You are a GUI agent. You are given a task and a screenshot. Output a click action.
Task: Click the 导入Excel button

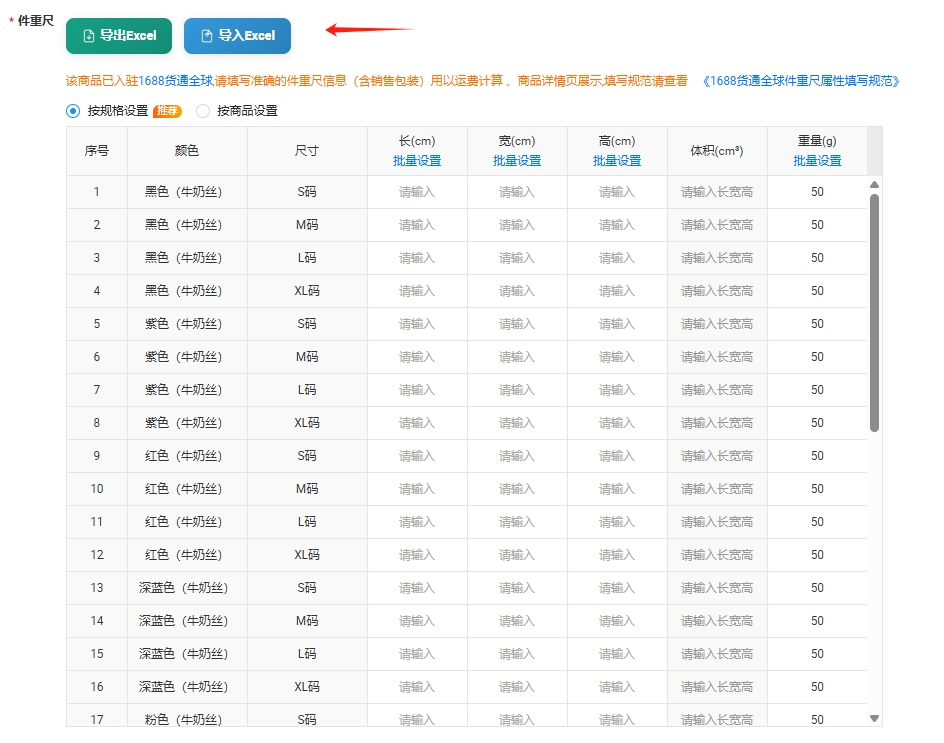236,34
